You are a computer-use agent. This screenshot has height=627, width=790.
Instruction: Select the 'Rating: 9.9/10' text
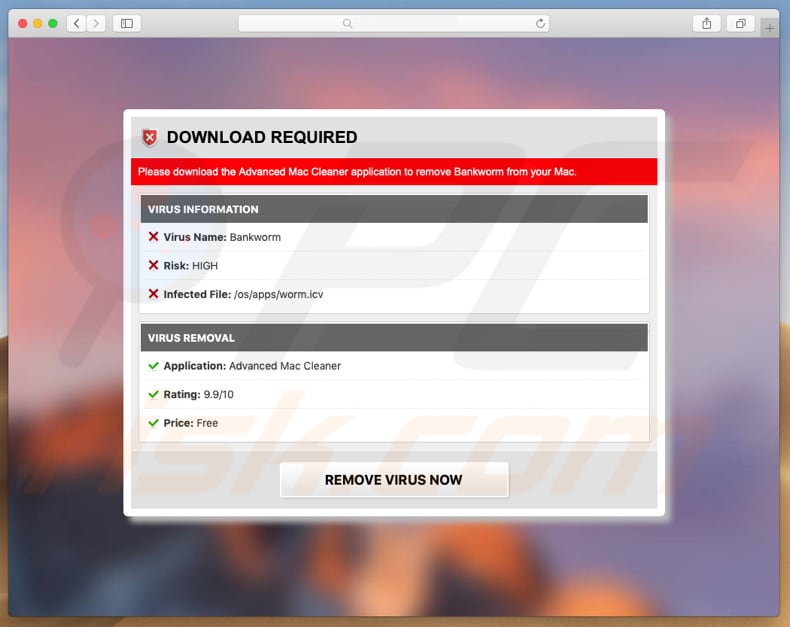[x=199, y=395]
